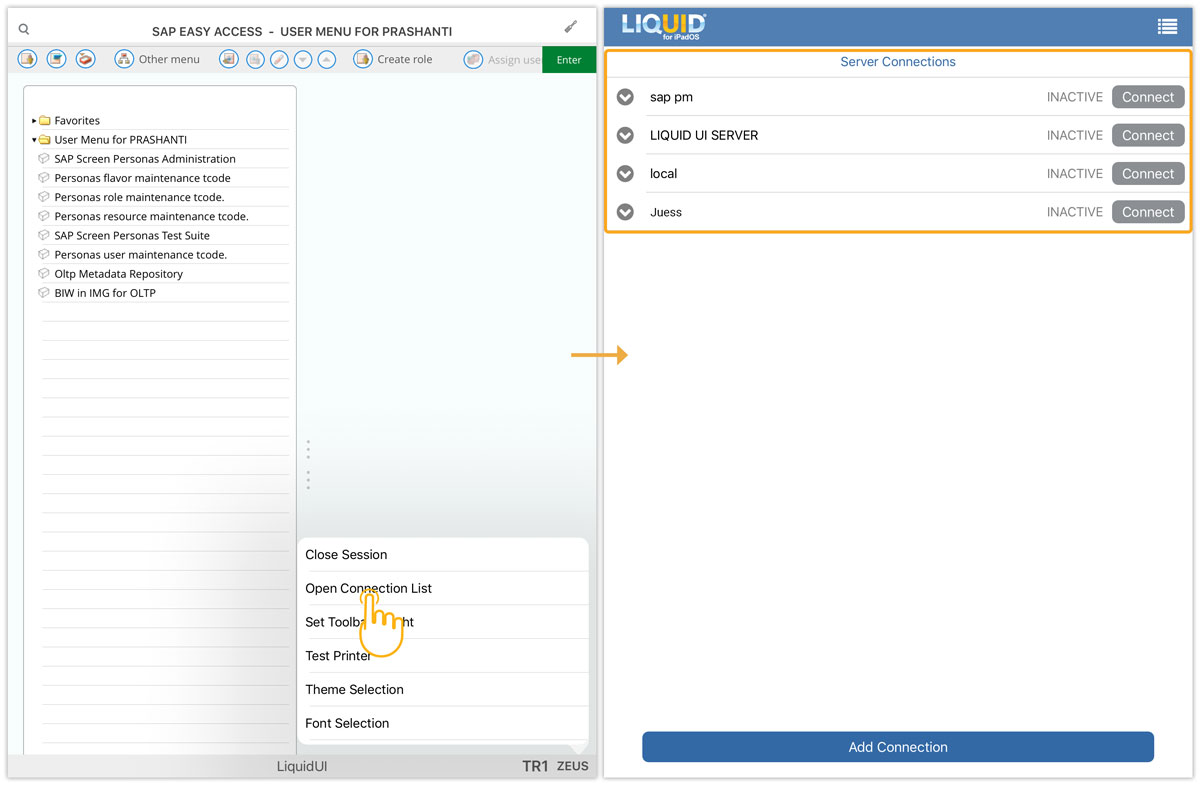The image size is (1200, 785).
Task: Click the TR1 system label in status bar
Action: pos(535,766)
